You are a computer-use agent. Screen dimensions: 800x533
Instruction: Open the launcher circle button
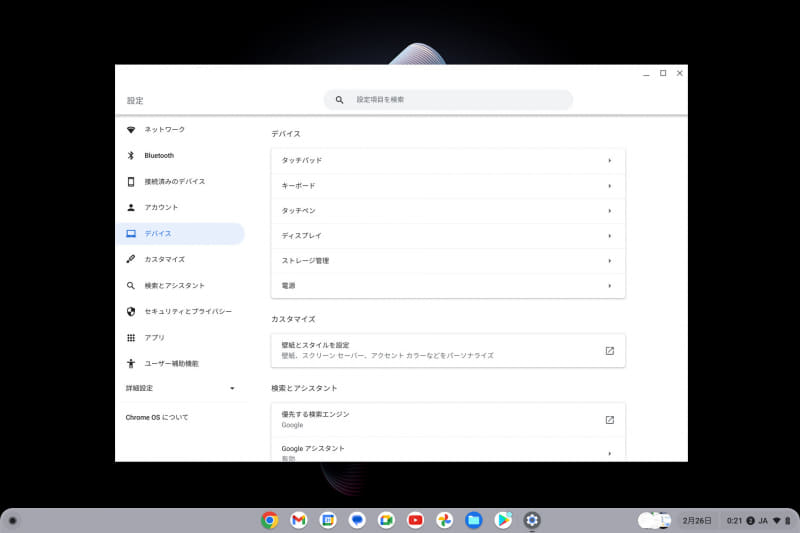pyautogui.click(x=13, y=521)
